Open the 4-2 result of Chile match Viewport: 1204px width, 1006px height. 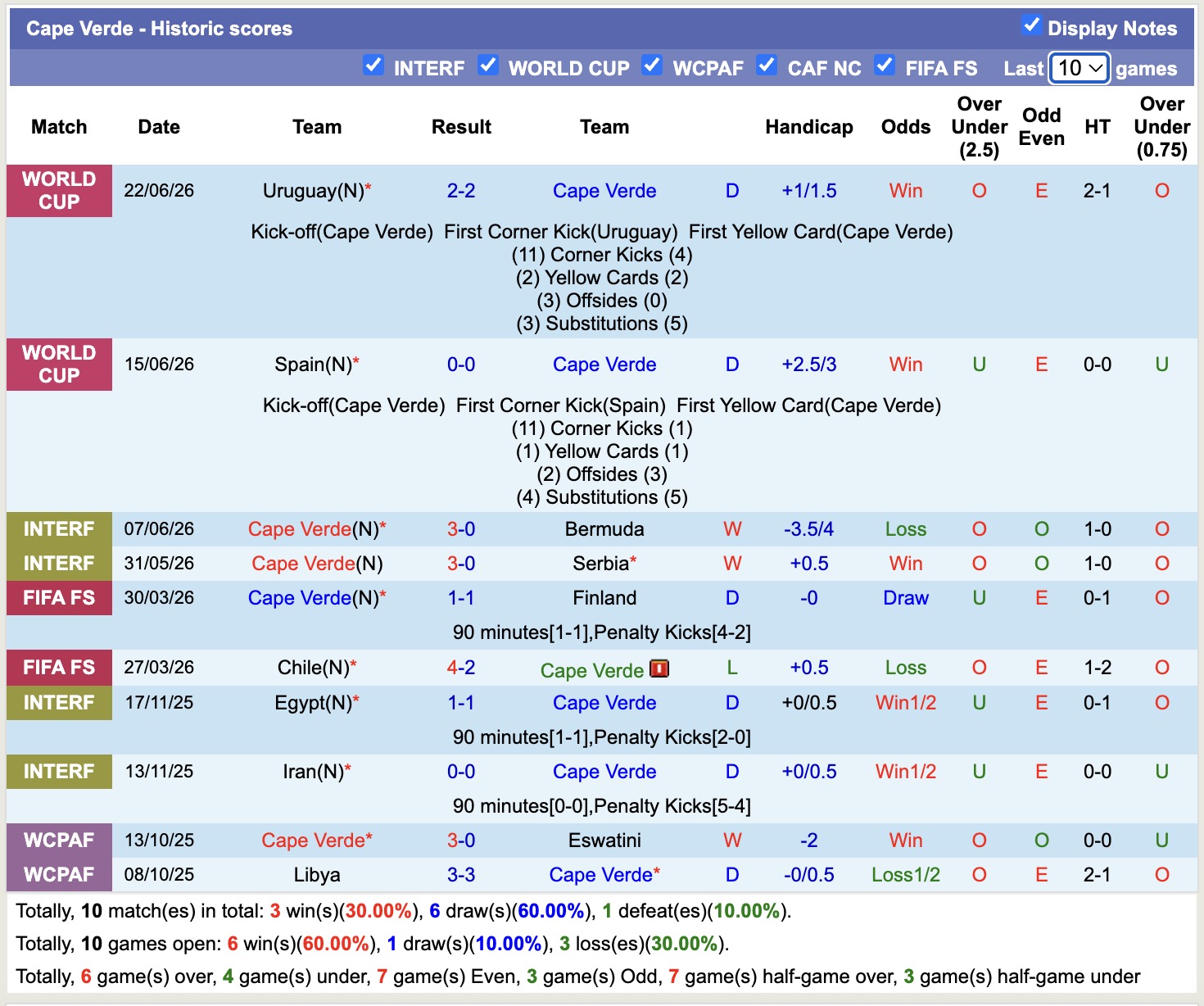tap(461, 668)
